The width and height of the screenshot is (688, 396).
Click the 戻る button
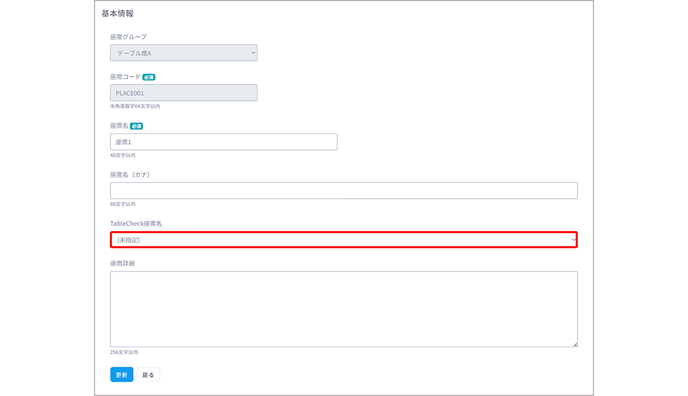[148, 375]
